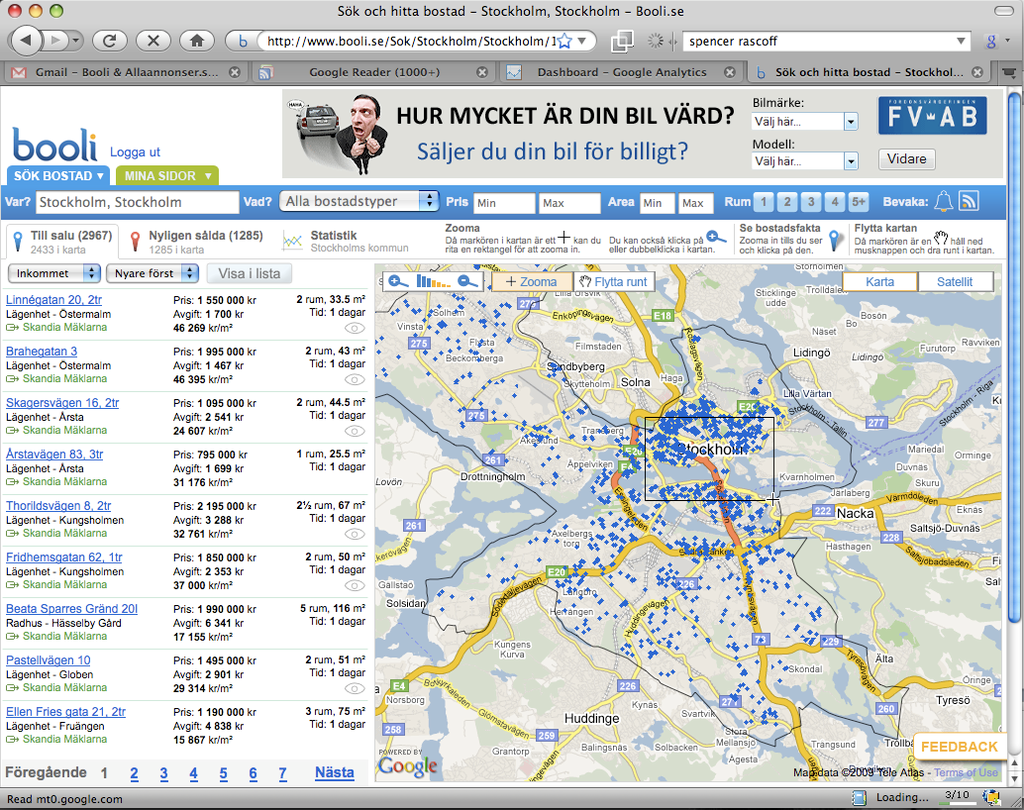Select Nyligen sålda (1285) tab
The image size is (1024, 810).
pos(196,242)
